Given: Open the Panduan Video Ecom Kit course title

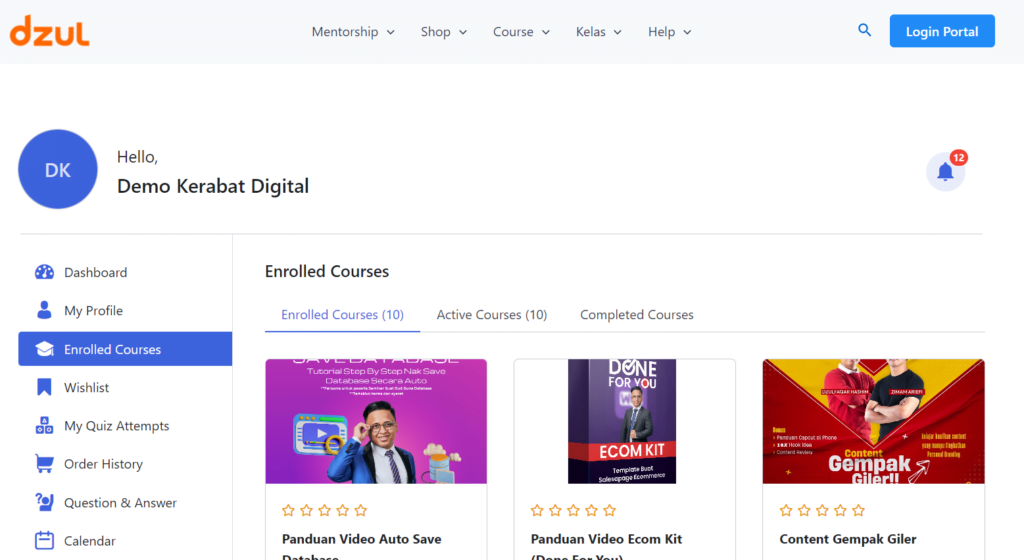Looking at the screenshot, I should (x=606, y=540).
